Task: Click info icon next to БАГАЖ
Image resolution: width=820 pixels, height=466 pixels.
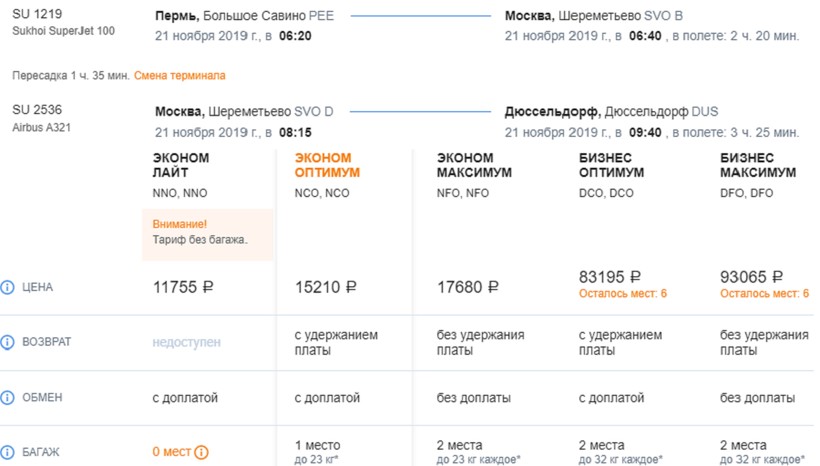Action: coord(8,453)
